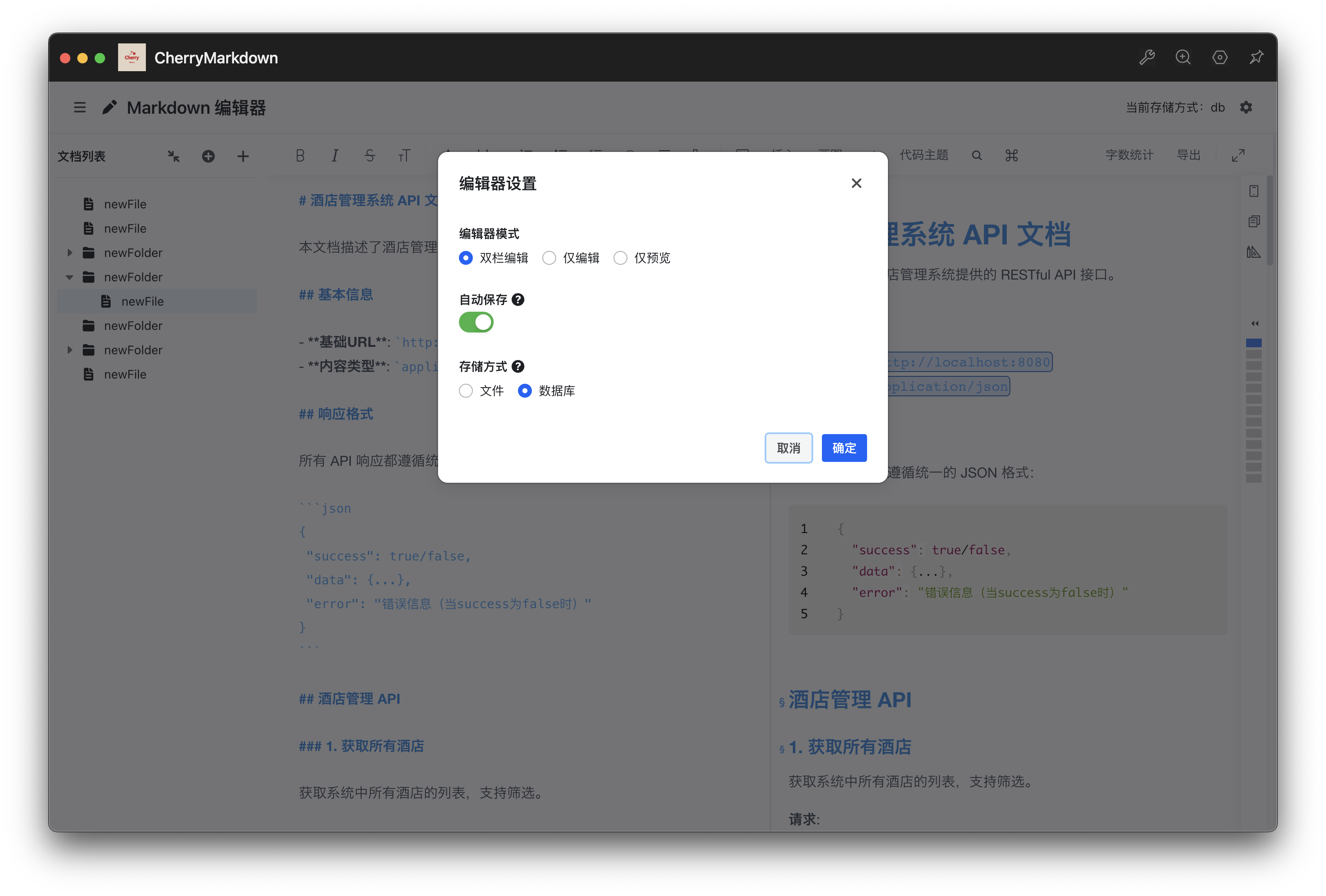Enter fullscreen with the expand arrows icon
Image resolution: width=1326 pixels, height=896 pixels.
pyautogui.click(x=1238, y=156)
